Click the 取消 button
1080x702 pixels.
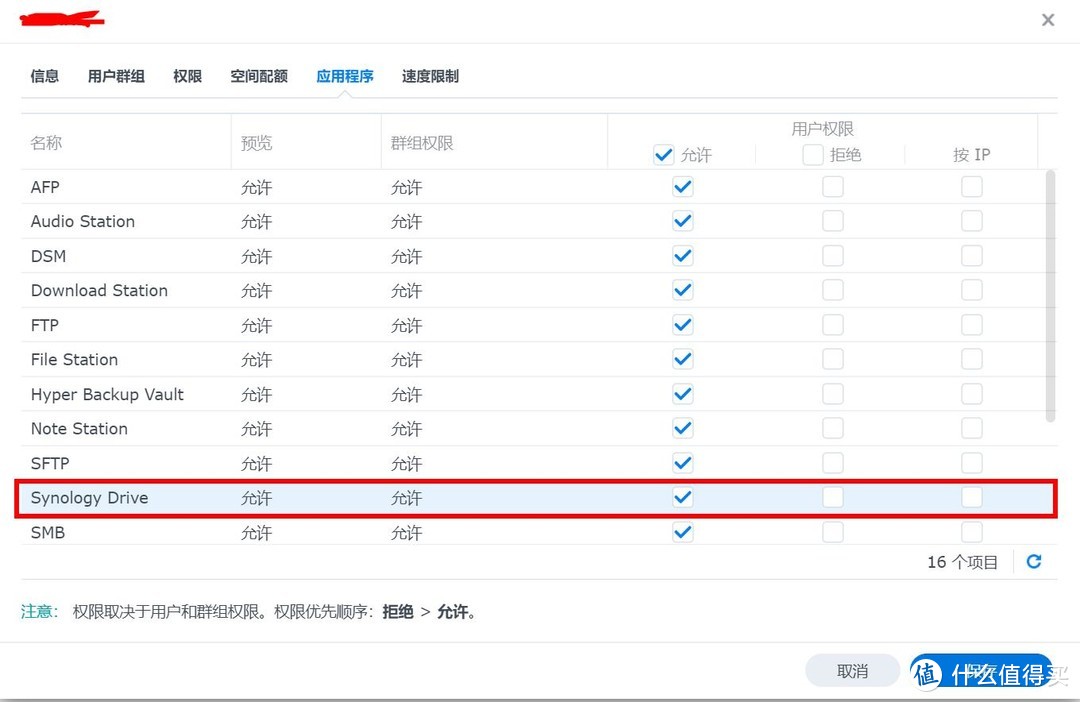point(852,671)
